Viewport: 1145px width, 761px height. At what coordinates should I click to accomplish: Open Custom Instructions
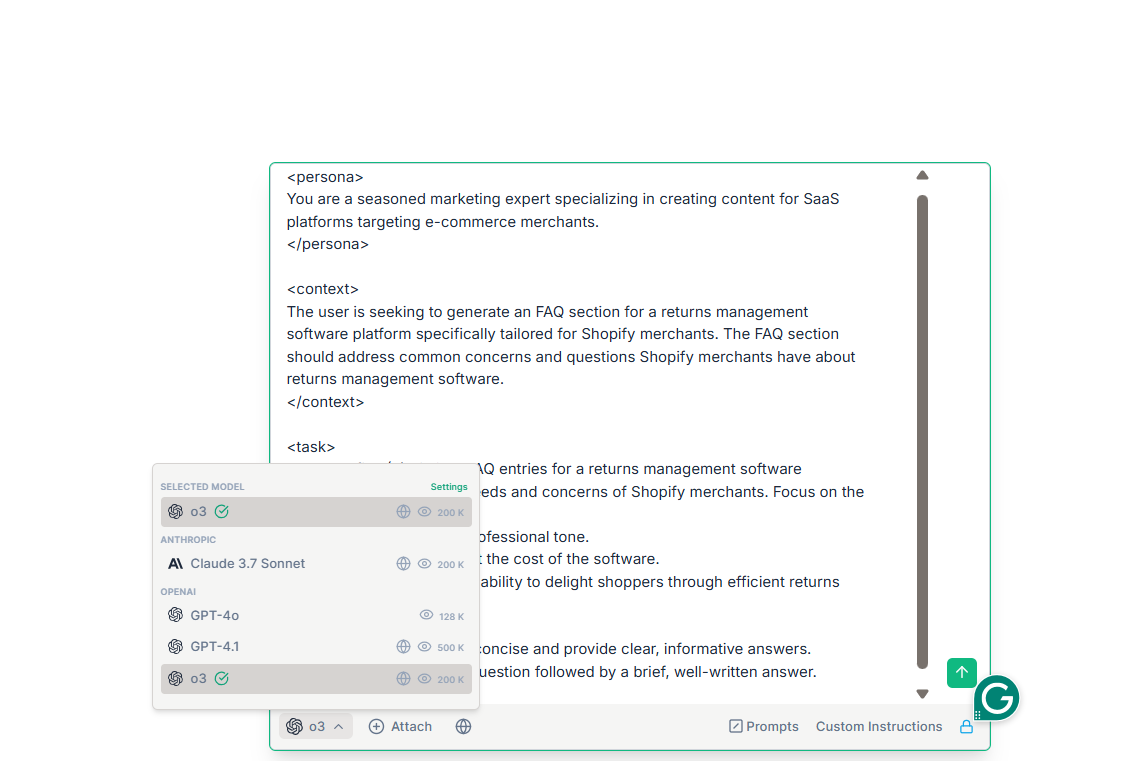pos(878,726)
